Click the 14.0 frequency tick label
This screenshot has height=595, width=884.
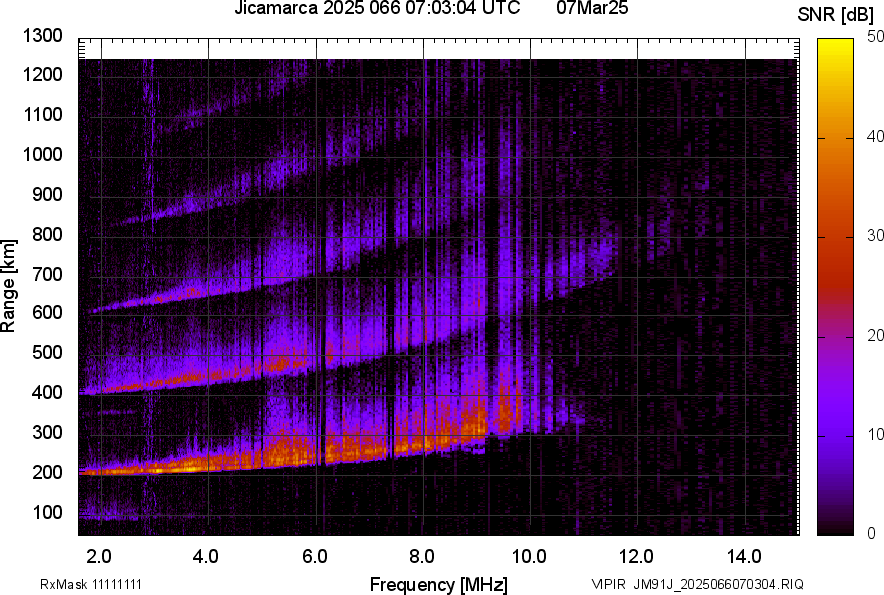point(744,557)
